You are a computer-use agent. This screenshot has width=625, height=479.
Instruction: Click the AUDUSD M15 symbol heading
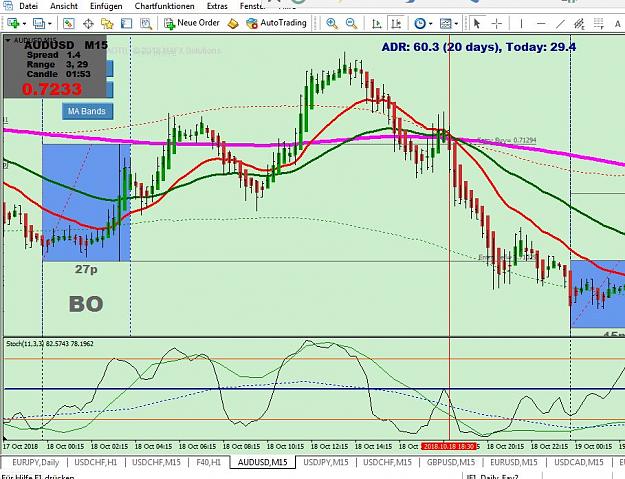click(66, 45)
